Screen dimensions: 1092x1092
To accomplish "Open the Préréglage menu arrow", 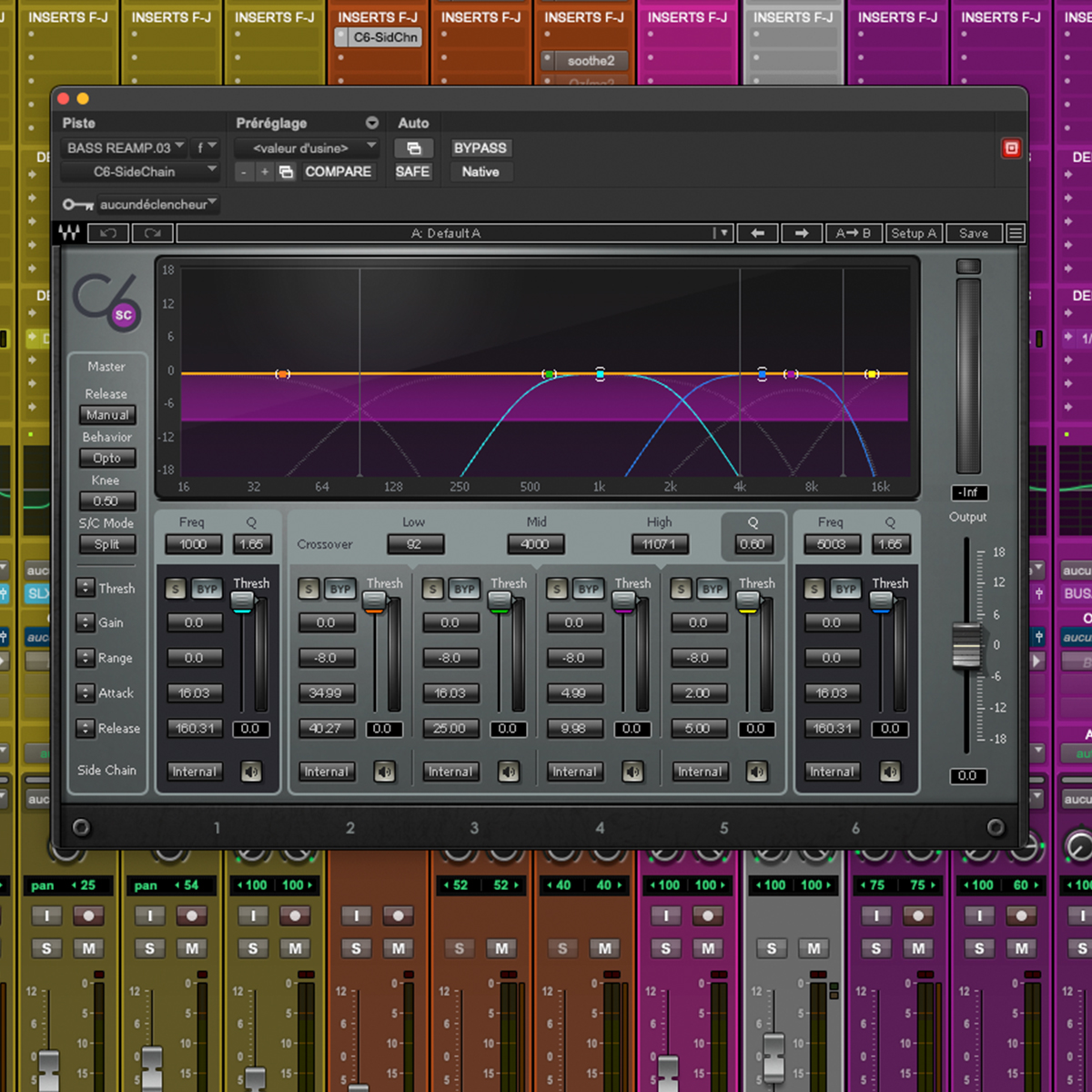I will tap(372, 123).
